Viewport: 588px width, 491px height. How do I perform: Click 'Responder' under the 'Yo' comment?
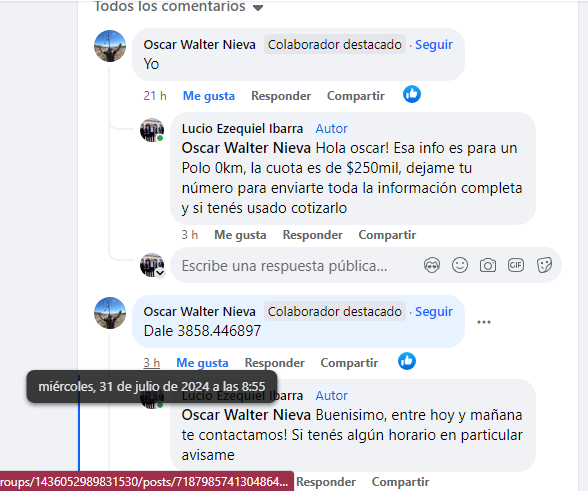pyautogui.click(x=281, y=96)
